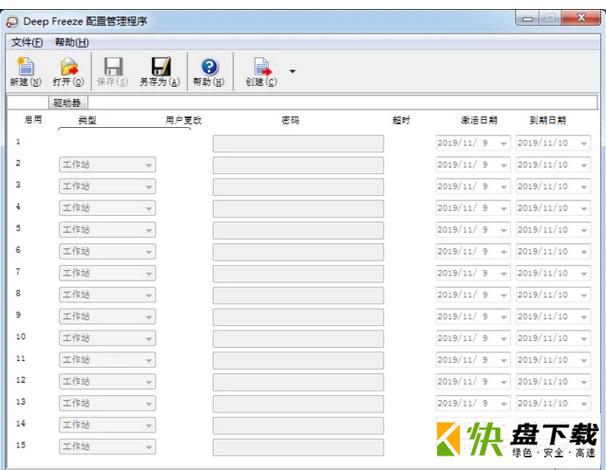Open the 工作站 type dropdown in row 4
This screenshot has height=470, width=606.
(x=107, y=208)
